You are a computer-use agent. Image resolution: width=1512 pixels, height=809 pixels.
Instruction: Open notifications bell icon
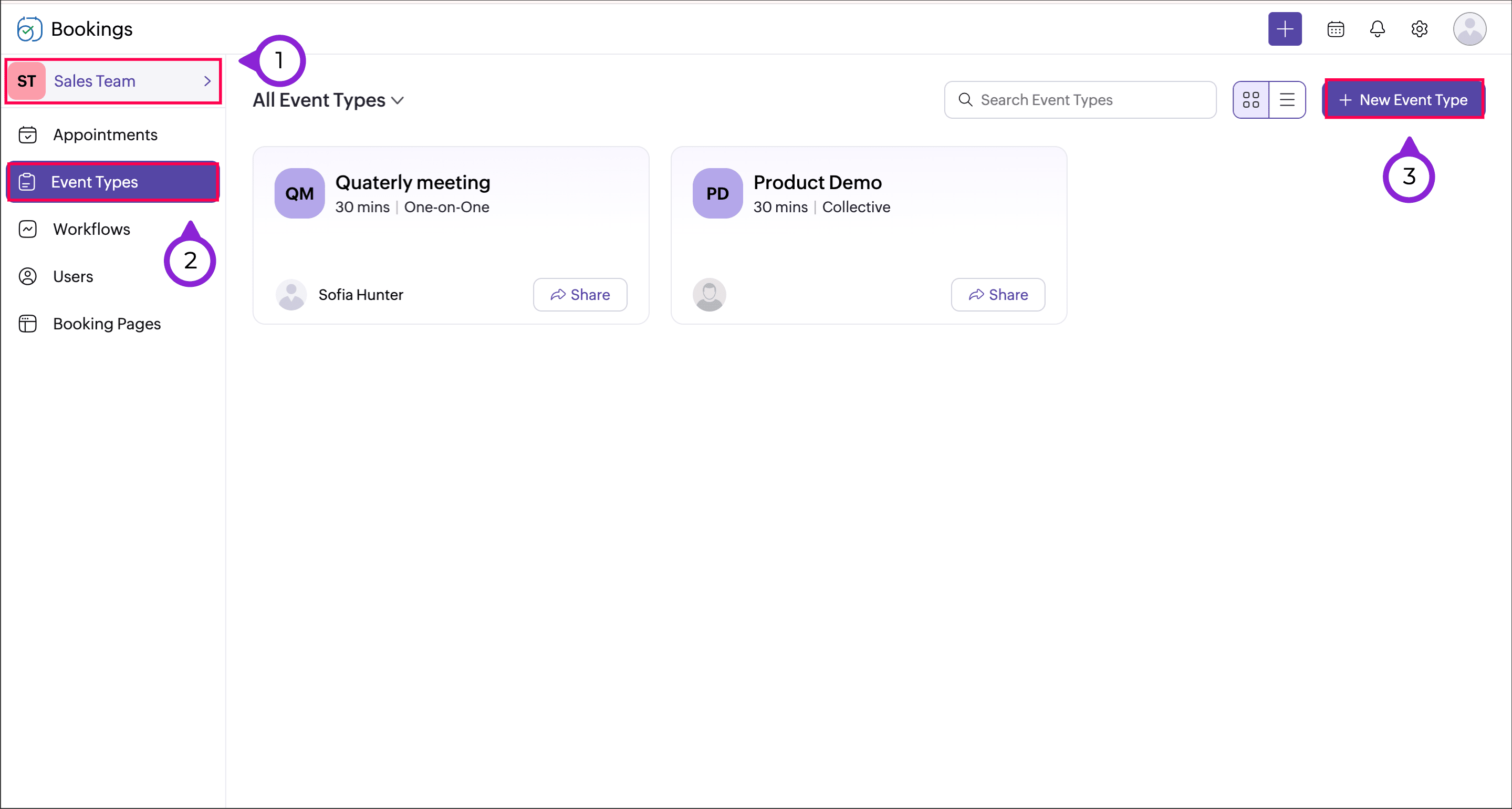click(x=1377, y=29)
